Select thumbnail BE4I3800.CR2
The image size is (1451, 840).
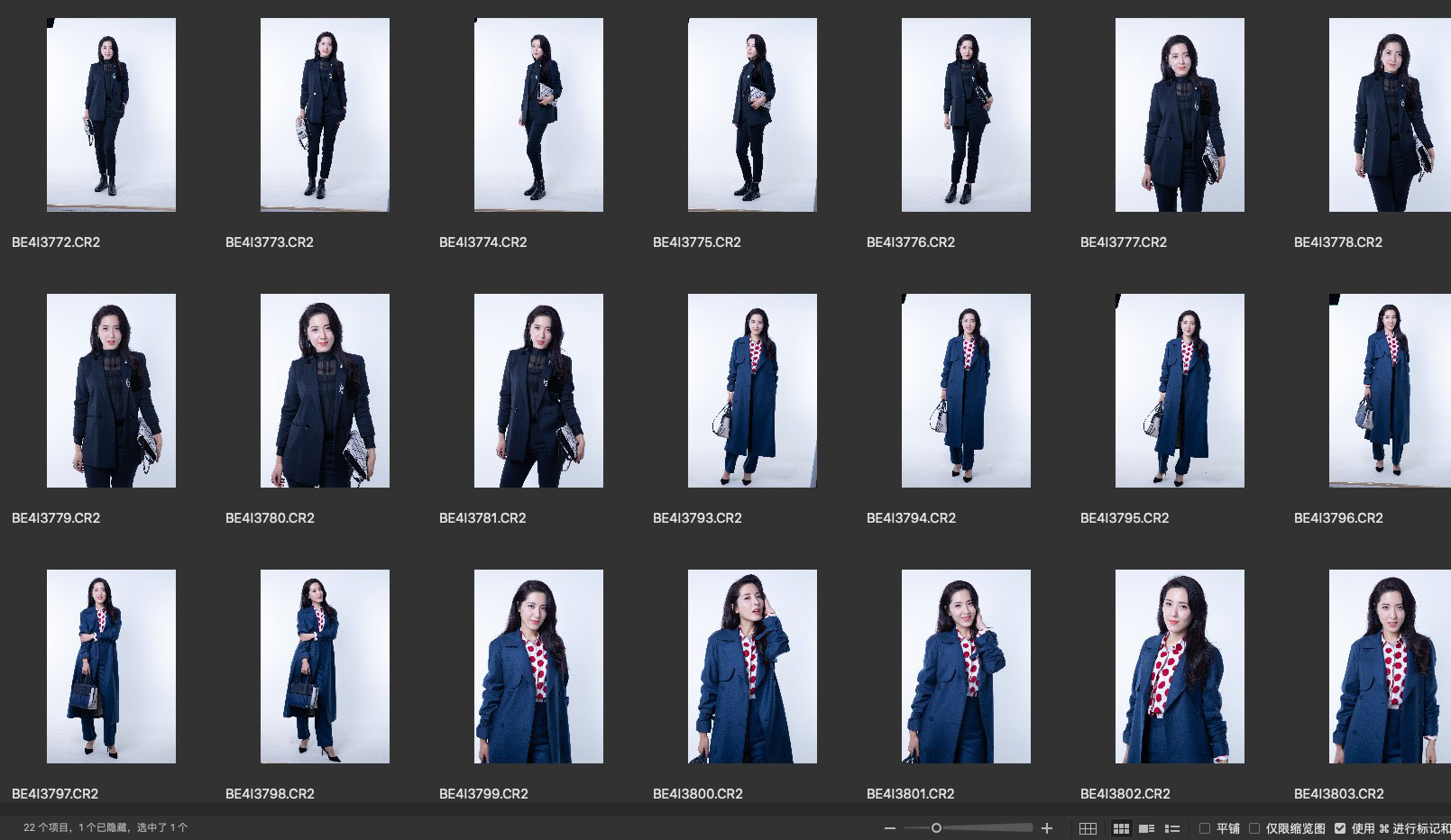pyautogui.click(x=752, y=667)
